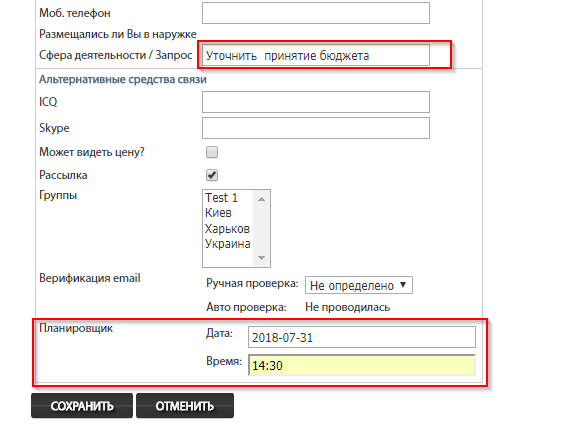Enable the Может видеть цену checkbox

[212, 152]
